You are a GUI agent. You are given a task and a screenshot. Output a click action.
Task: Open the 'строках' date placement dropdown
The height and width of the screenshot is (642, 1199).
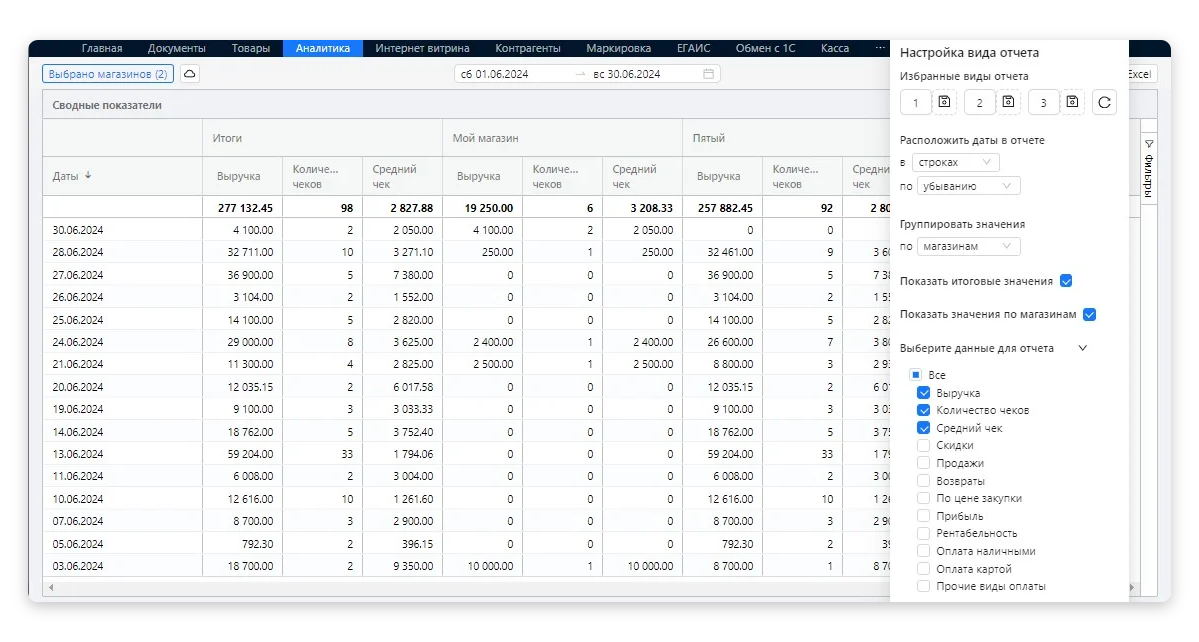click(x=955, y=162)
